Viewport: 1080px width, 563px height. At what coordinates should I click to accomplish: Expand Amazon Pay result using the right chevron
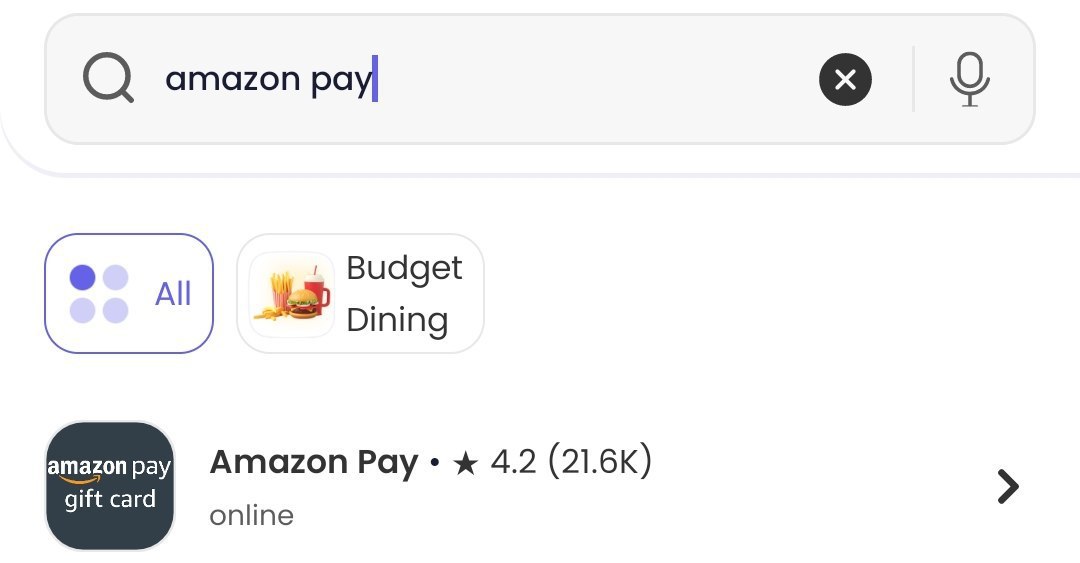point(1008,486)
